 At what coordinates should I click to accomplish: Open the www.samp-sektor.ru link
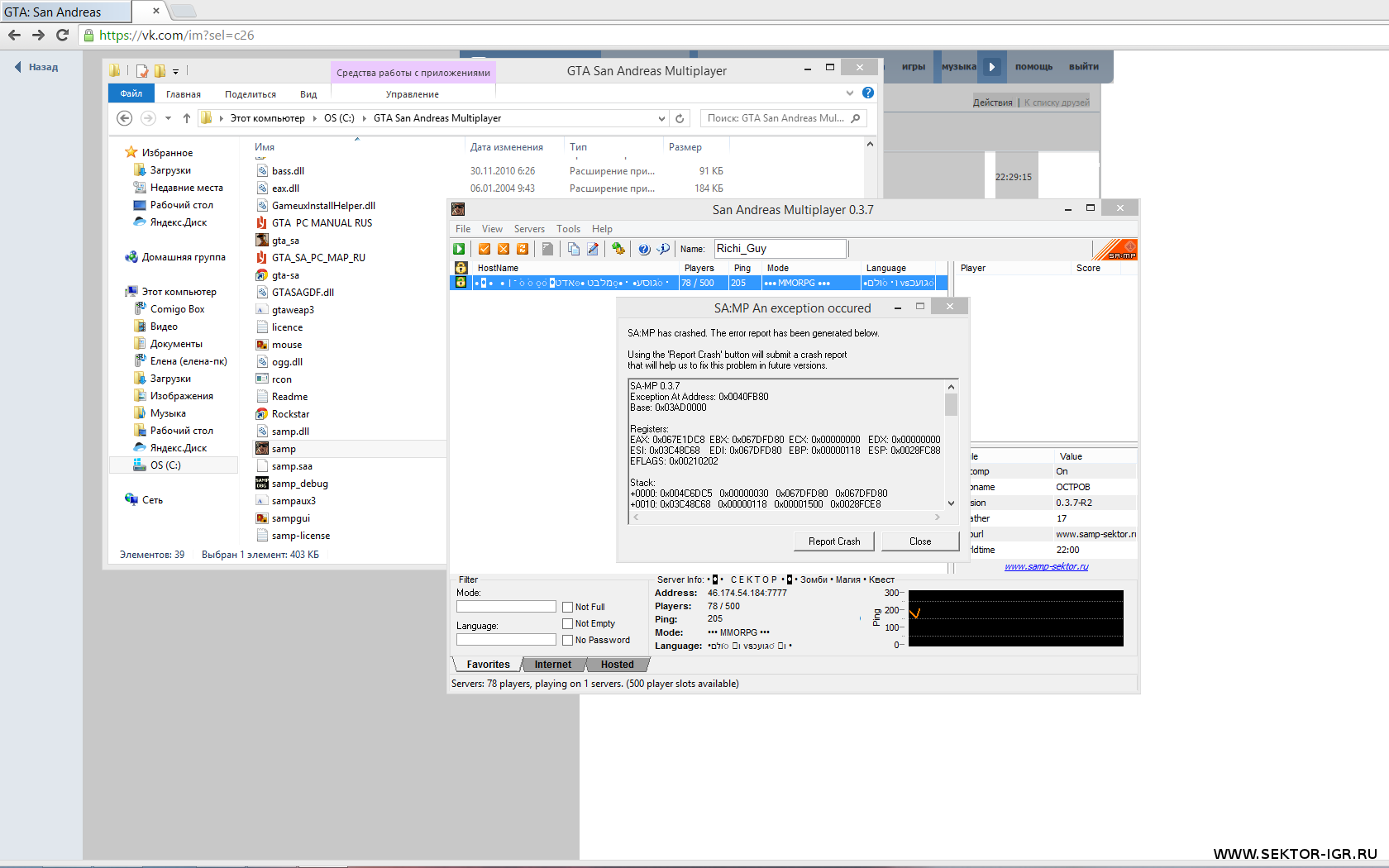[x=1046, y=567]
